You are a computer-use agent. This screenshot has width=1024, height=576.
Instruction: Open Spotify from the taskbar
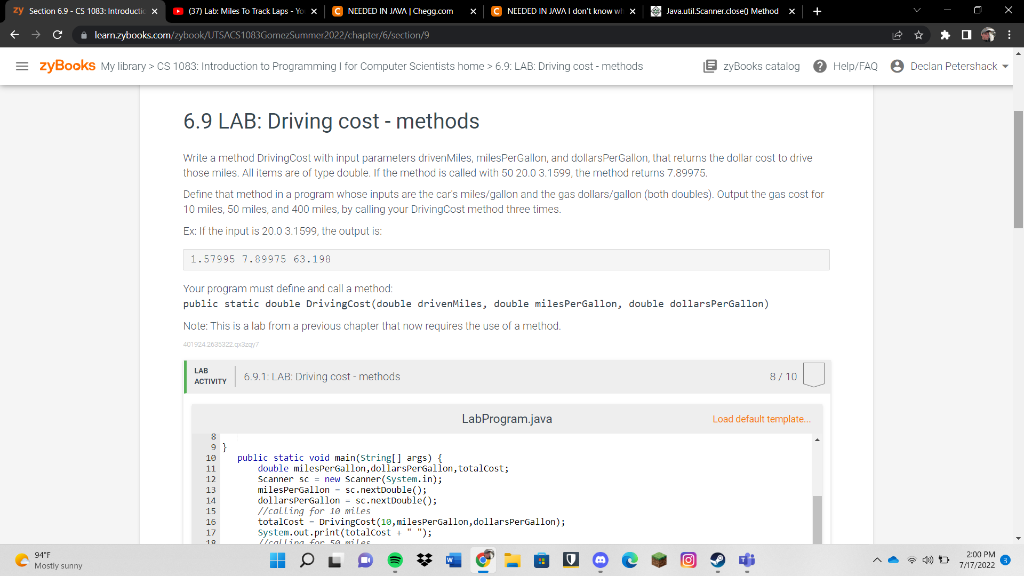[396, 561]
